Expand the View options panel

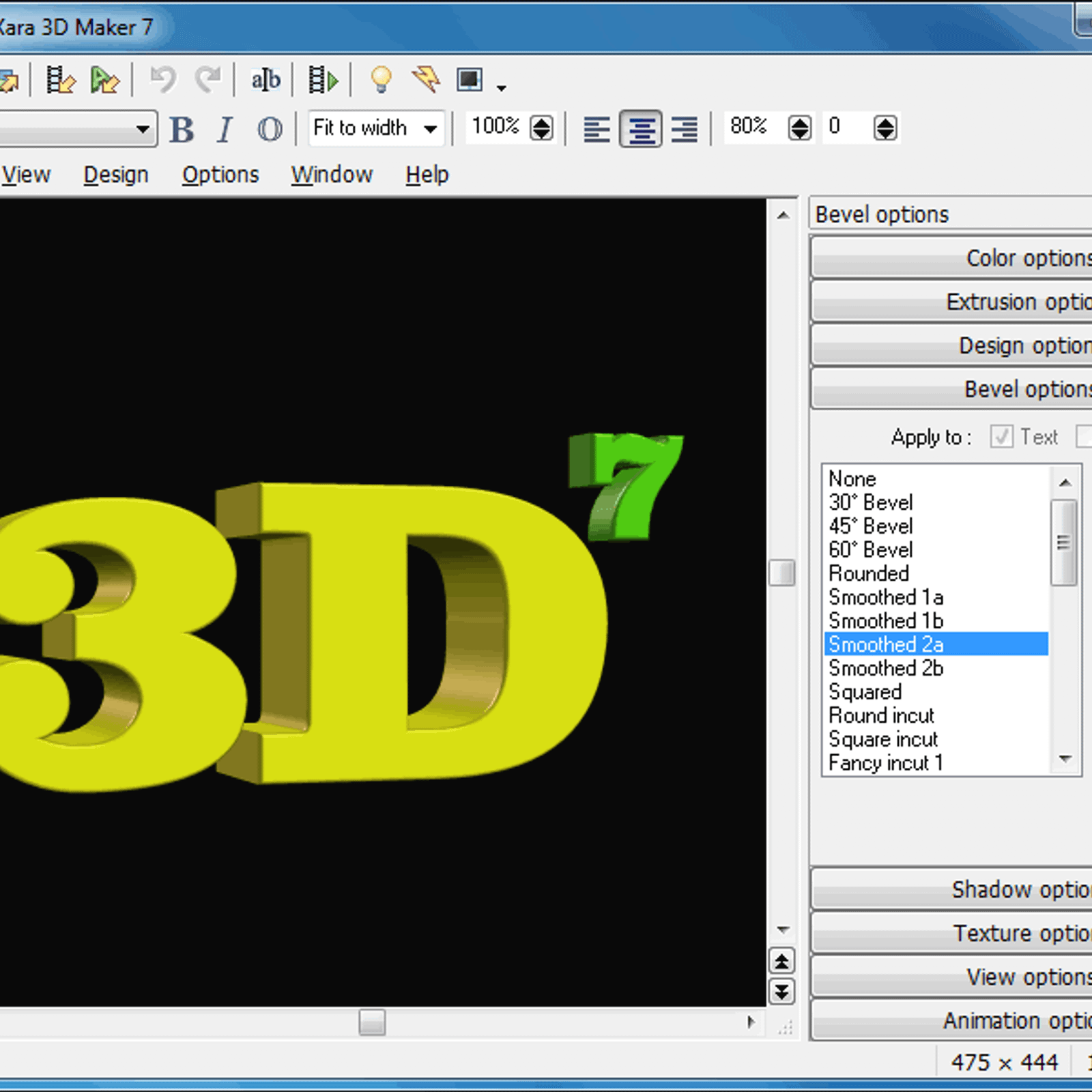click(952, 976)
